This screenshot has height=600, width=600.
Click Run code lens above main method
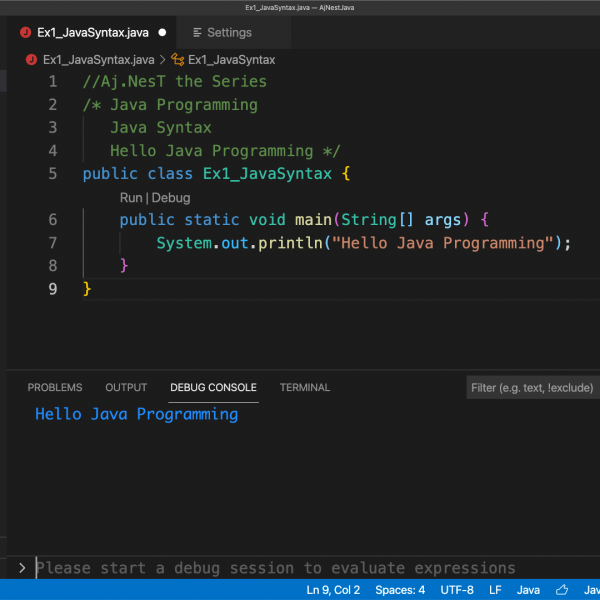coord(131,198)
